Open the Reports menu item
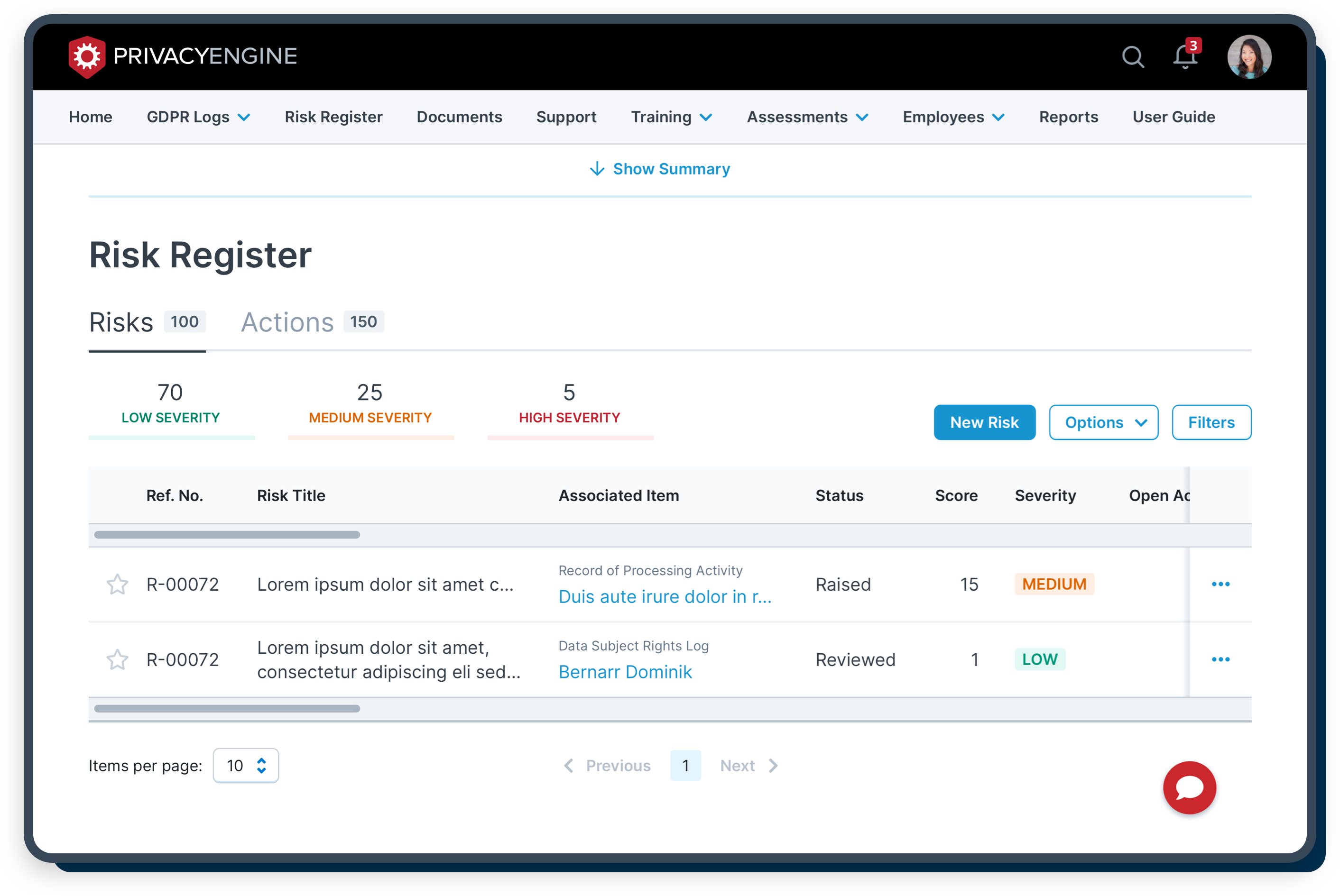This screenshot has width=1340, height=896. coord(1068,117)
